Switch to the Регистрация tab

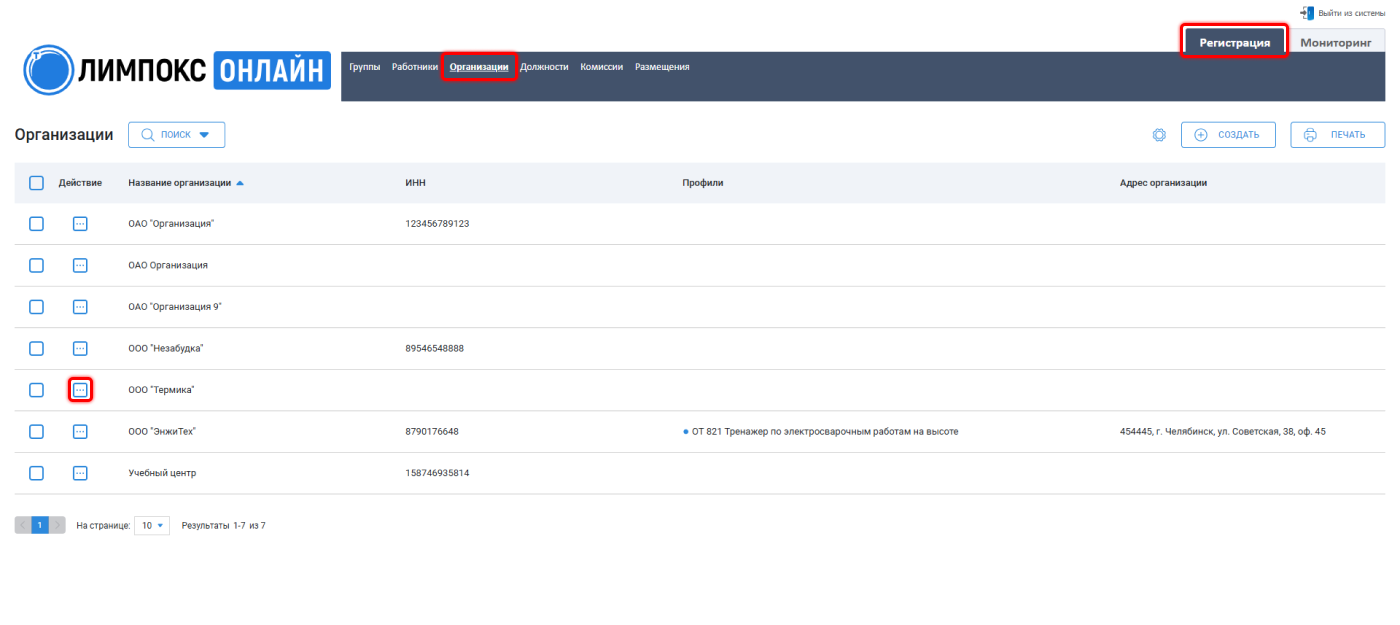(x=1234, y=42)
